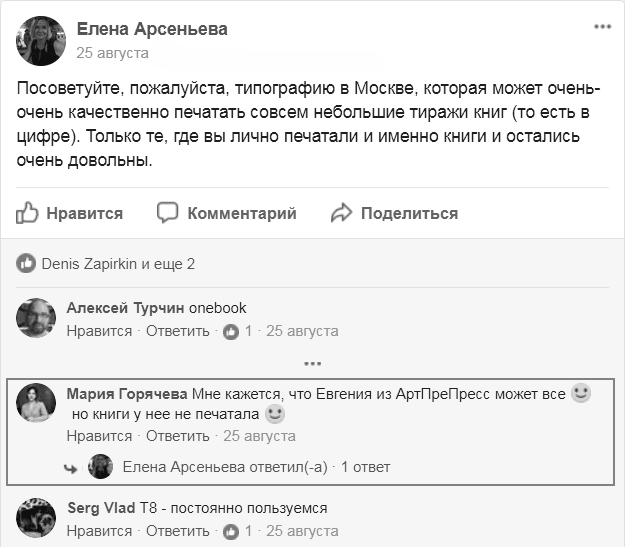Click the thumbs-up Like icon under the post
The height and width of the screenshot is (547, 625).
[x=27, y=212]
